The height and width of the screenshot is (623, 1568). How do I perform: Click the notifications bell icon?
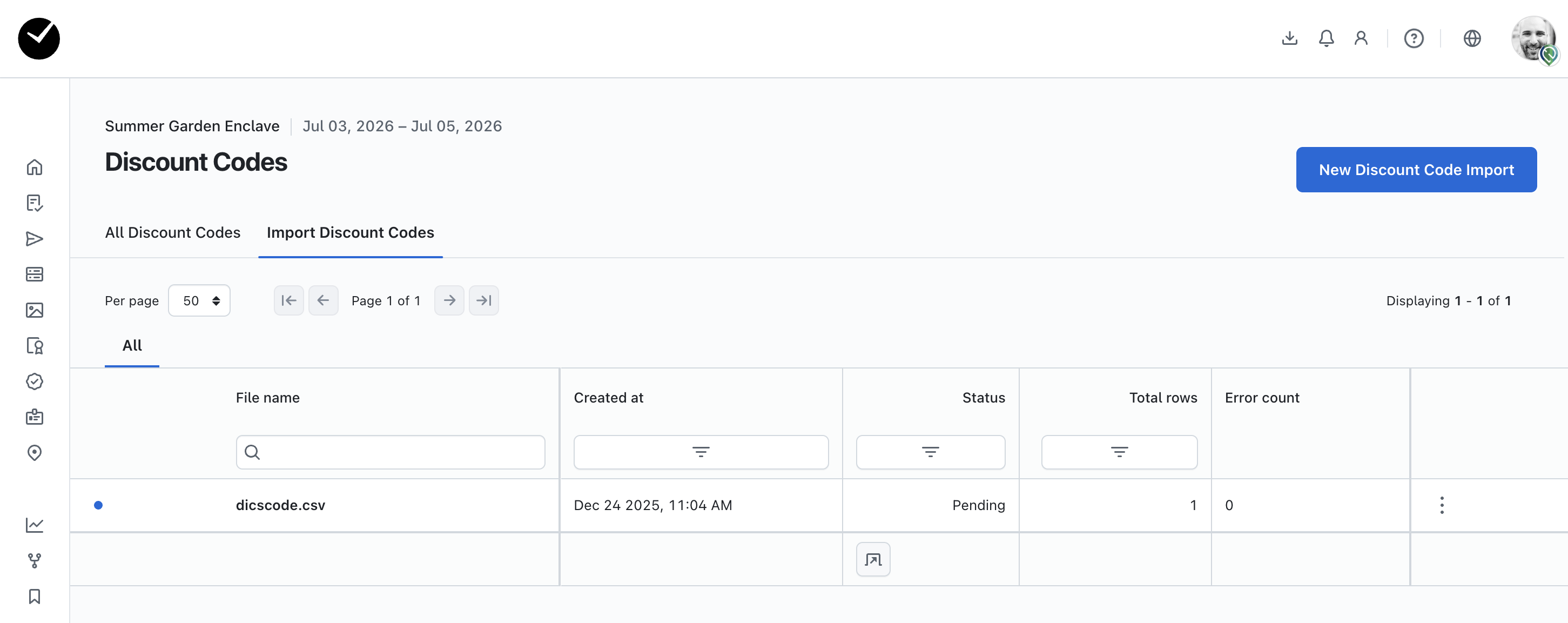[1325, 38]
